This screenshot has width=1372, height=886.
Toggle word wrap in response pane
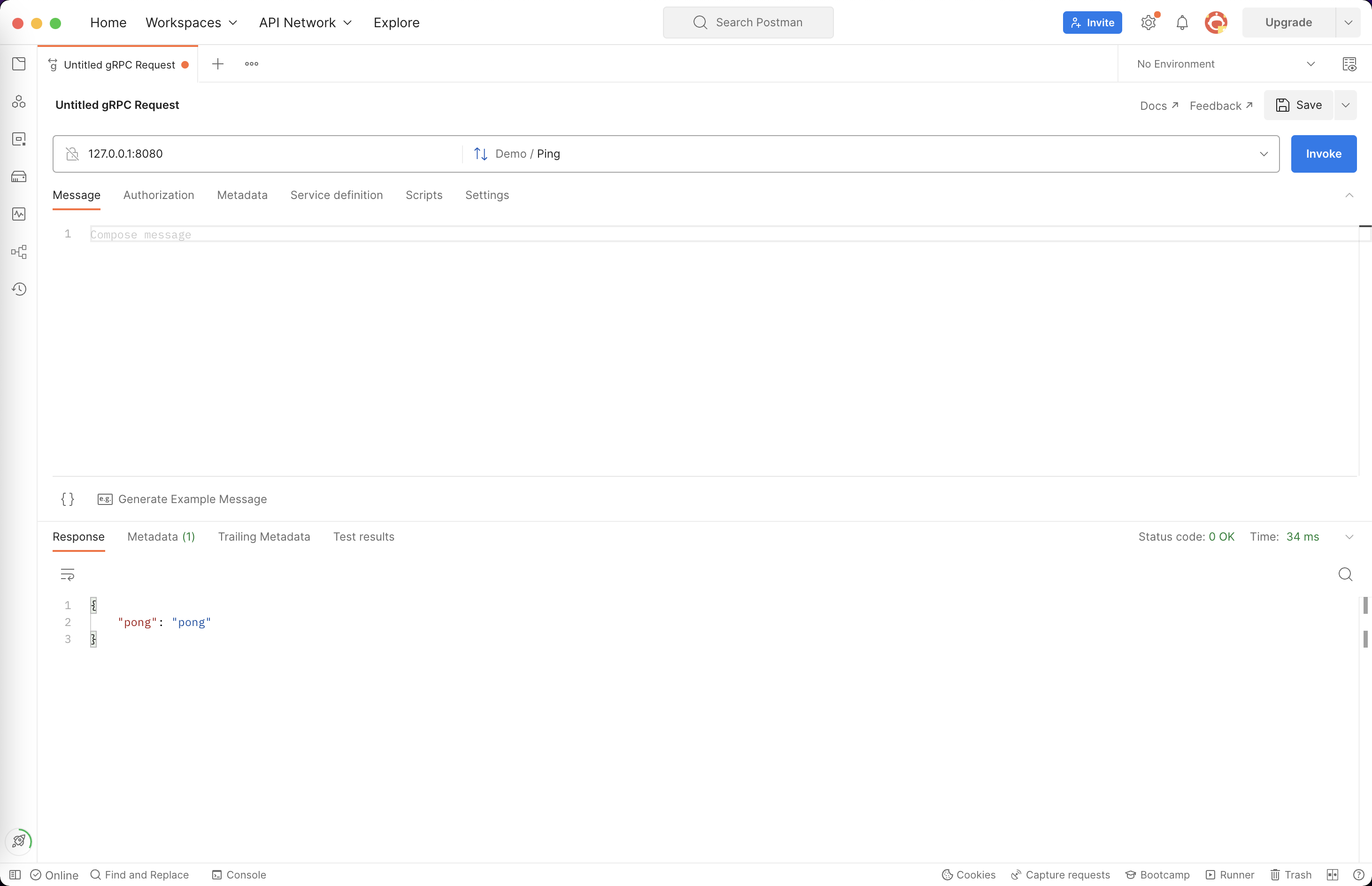pyautogui.click(x=67, y=574)
